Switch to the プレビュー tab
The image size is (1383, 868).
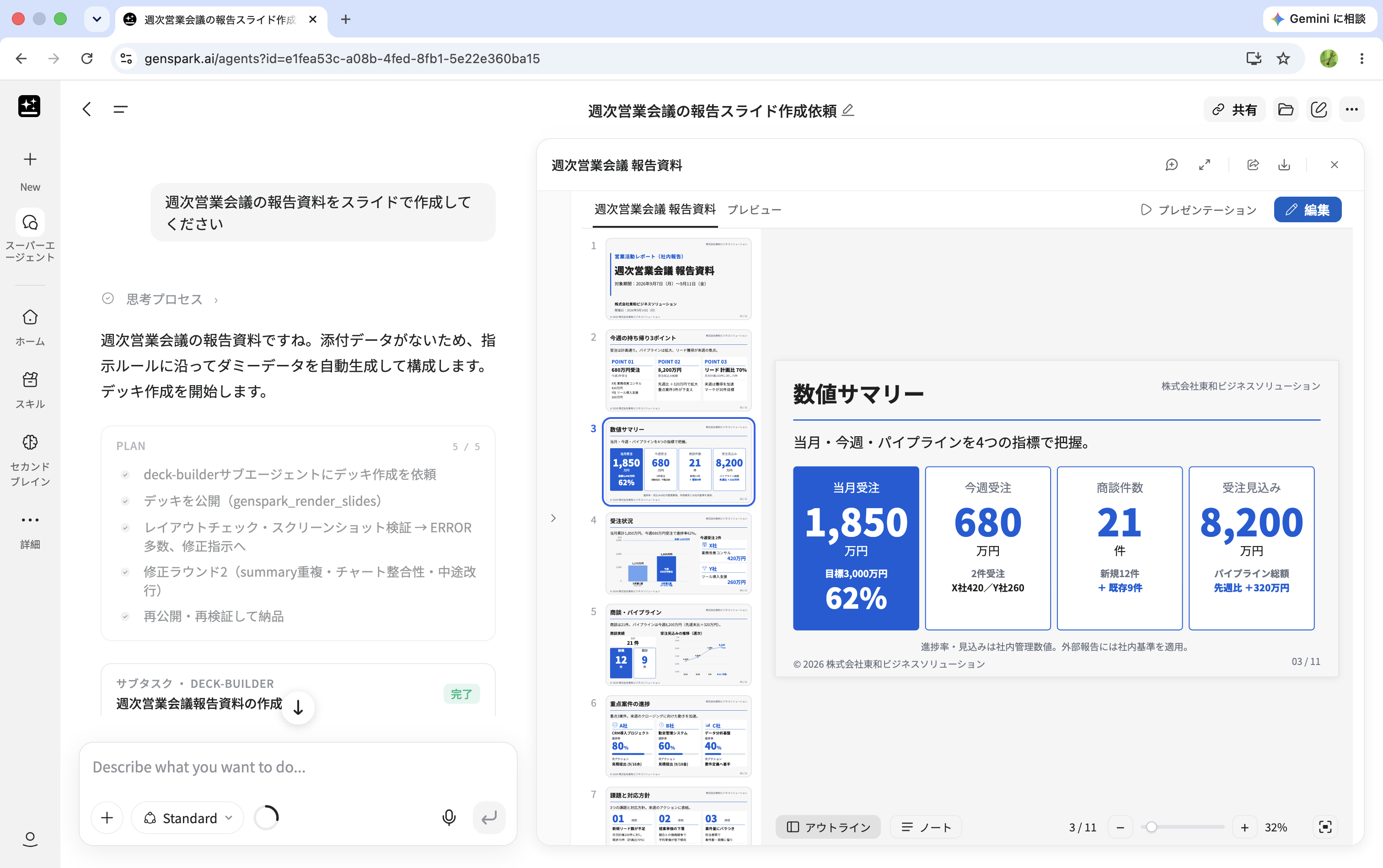point(754,209)
